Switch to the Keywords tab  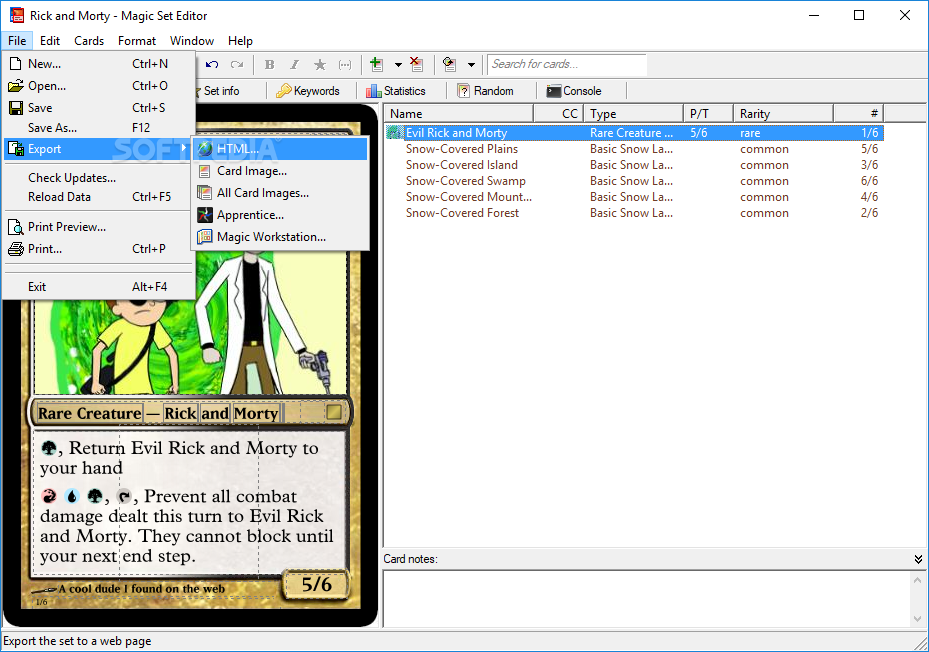308,91
